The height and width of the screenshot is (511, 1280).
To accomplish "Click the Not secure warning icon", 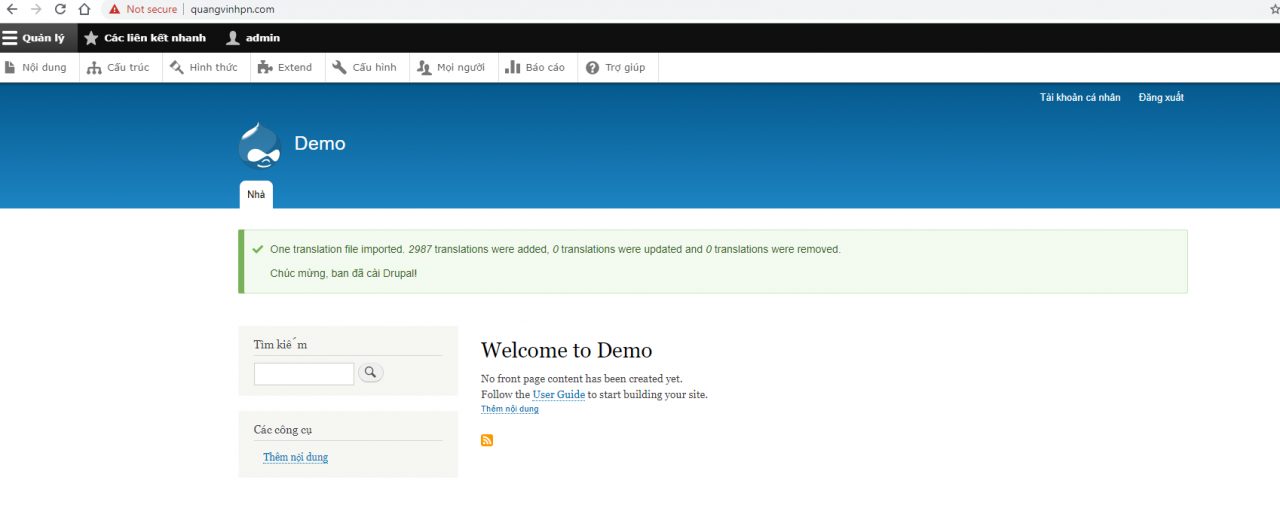I will 114,9.
